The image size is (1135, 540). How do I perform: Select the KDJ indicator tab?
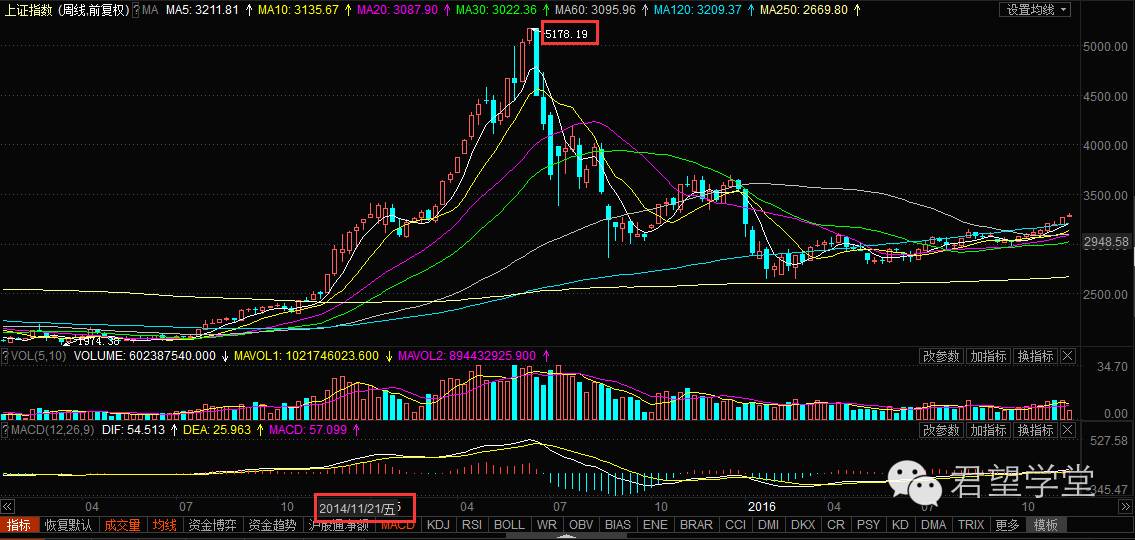tap(437, 525)
